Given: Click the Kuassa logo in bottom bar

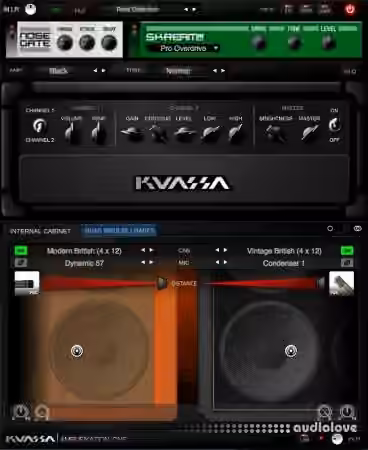Looking at the screenshot, I should tap(30, 439).
